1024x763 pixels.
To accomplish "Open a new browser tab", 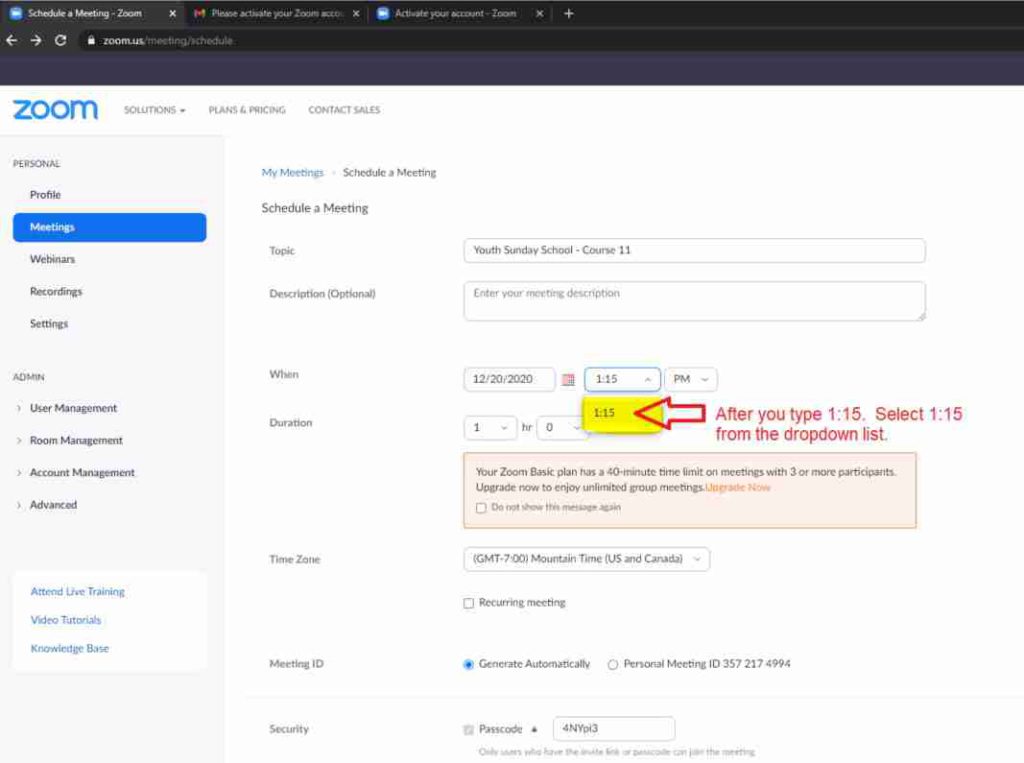I will [x=569, y=14].
